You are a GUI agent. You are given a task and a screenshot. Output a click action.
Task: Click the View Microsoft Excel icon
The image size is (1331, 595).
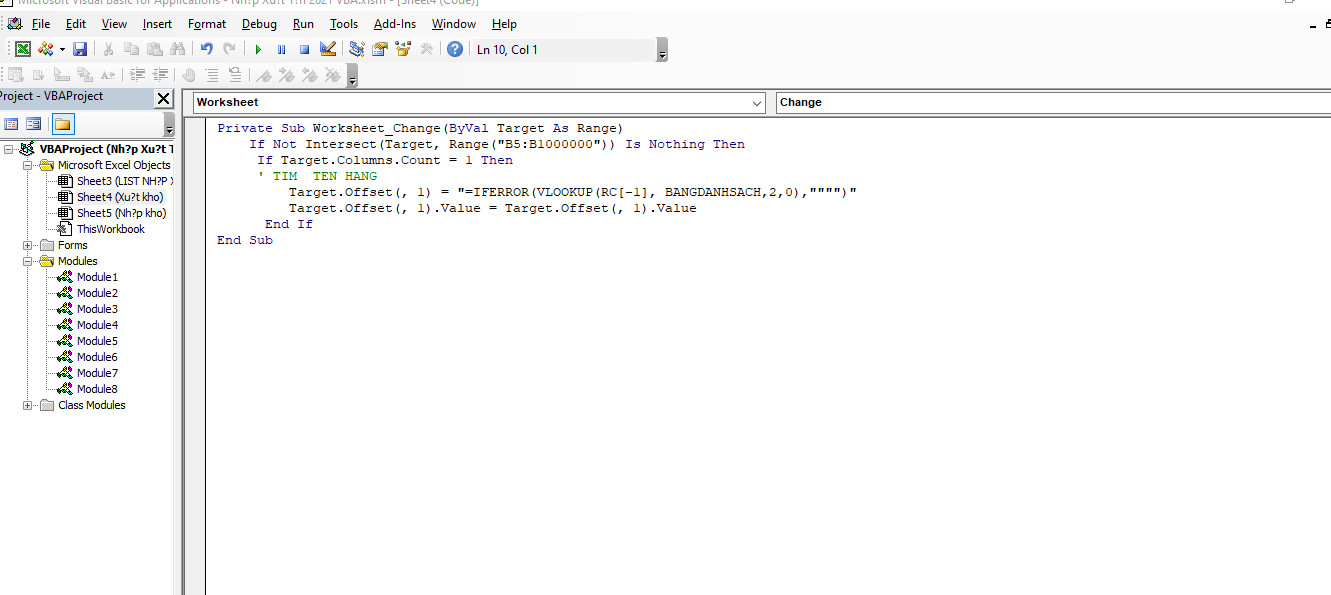[22, 49]
